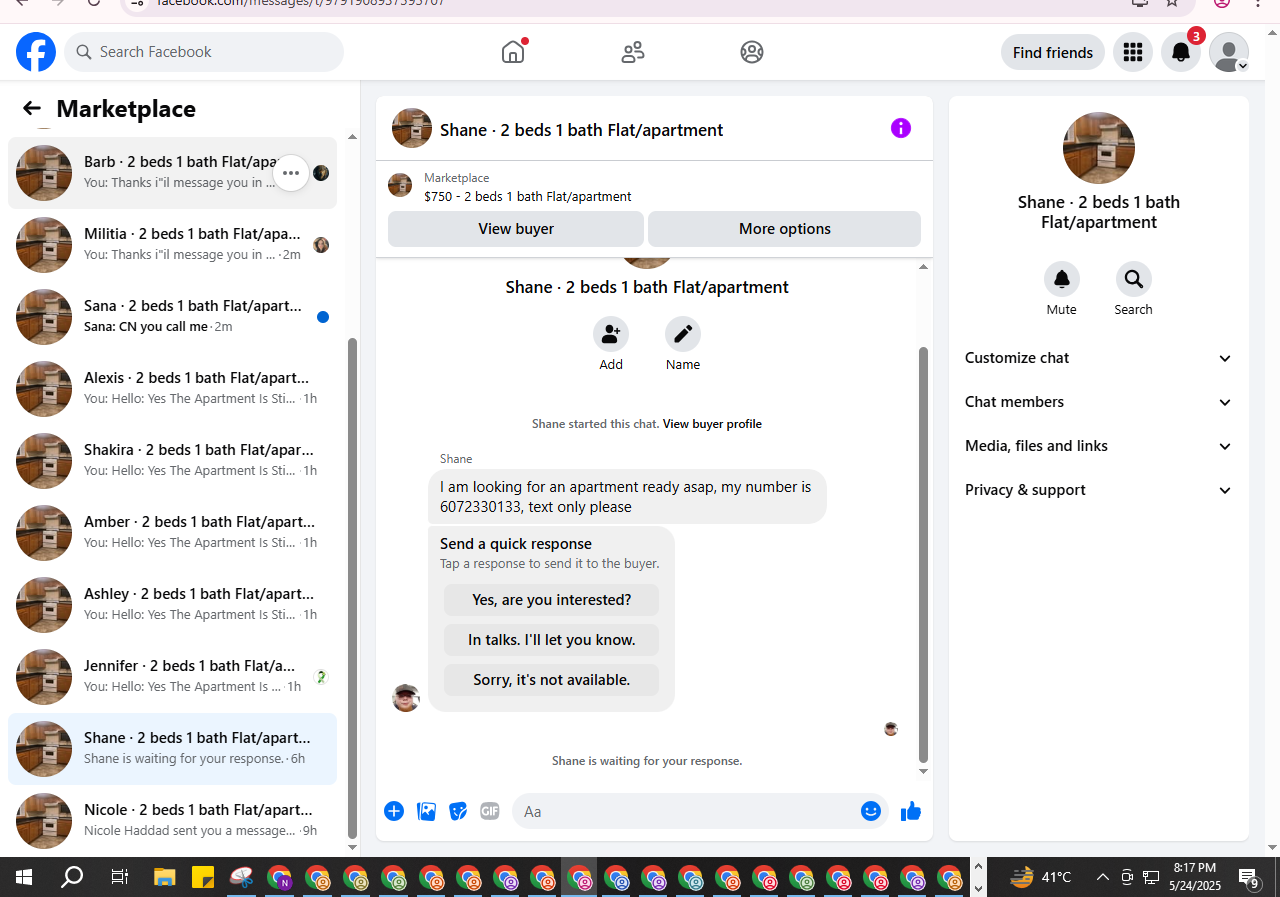Open the notifications bell
1280x897 pixels.
(1181, 52)
